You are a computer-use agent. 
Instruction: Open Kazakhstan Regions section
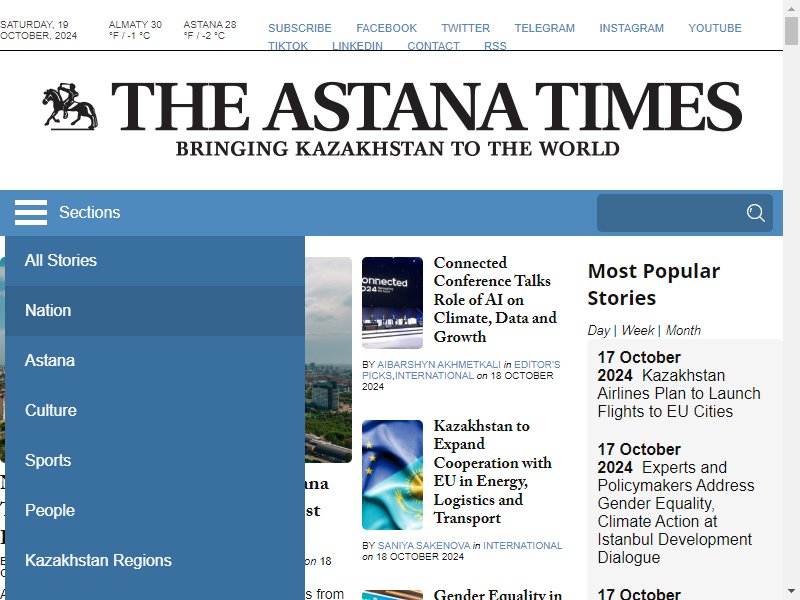(x=155, y=560)
